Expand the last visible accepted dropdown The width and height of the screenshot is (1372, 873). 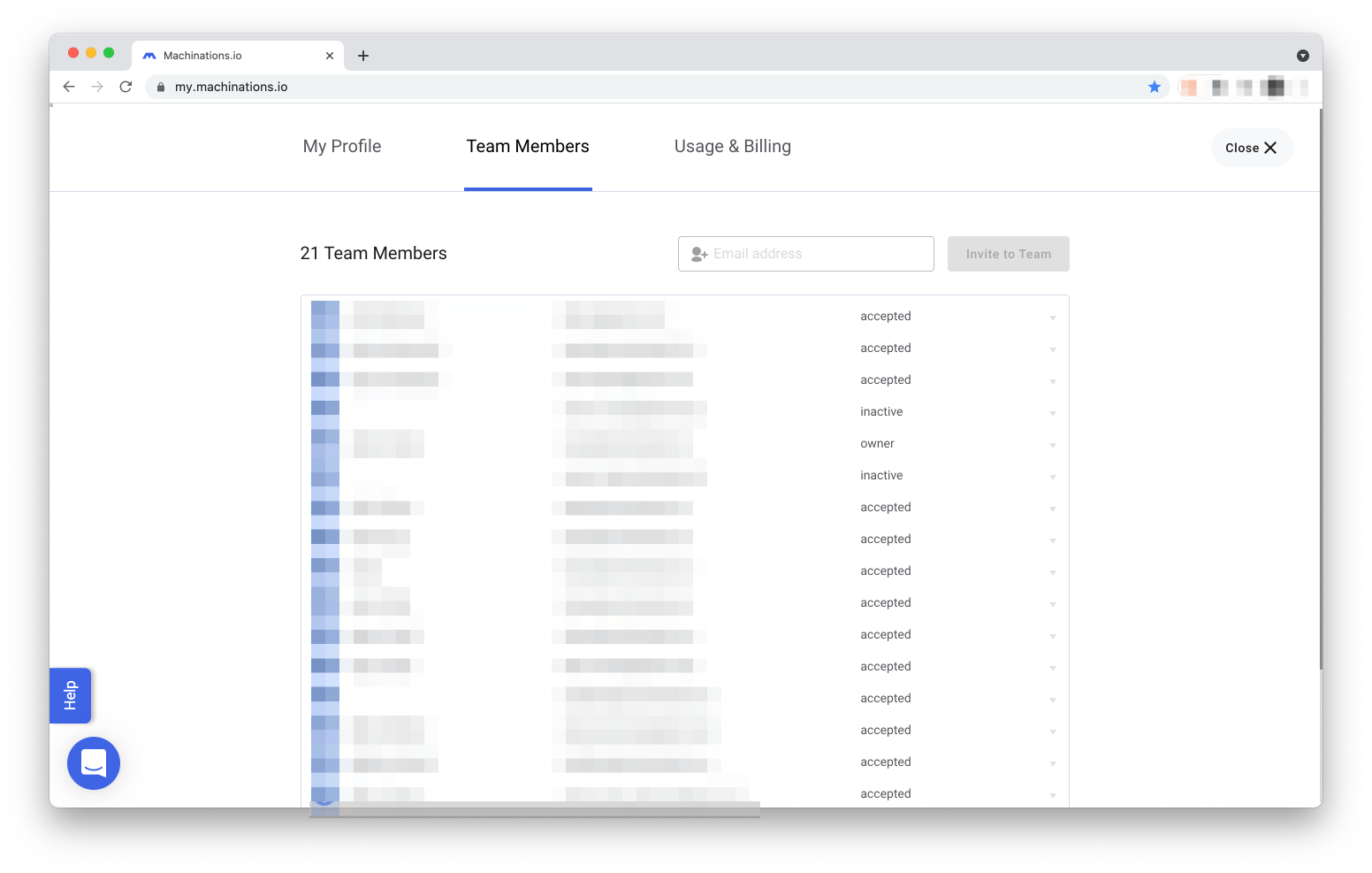(x=1053, y=795)
